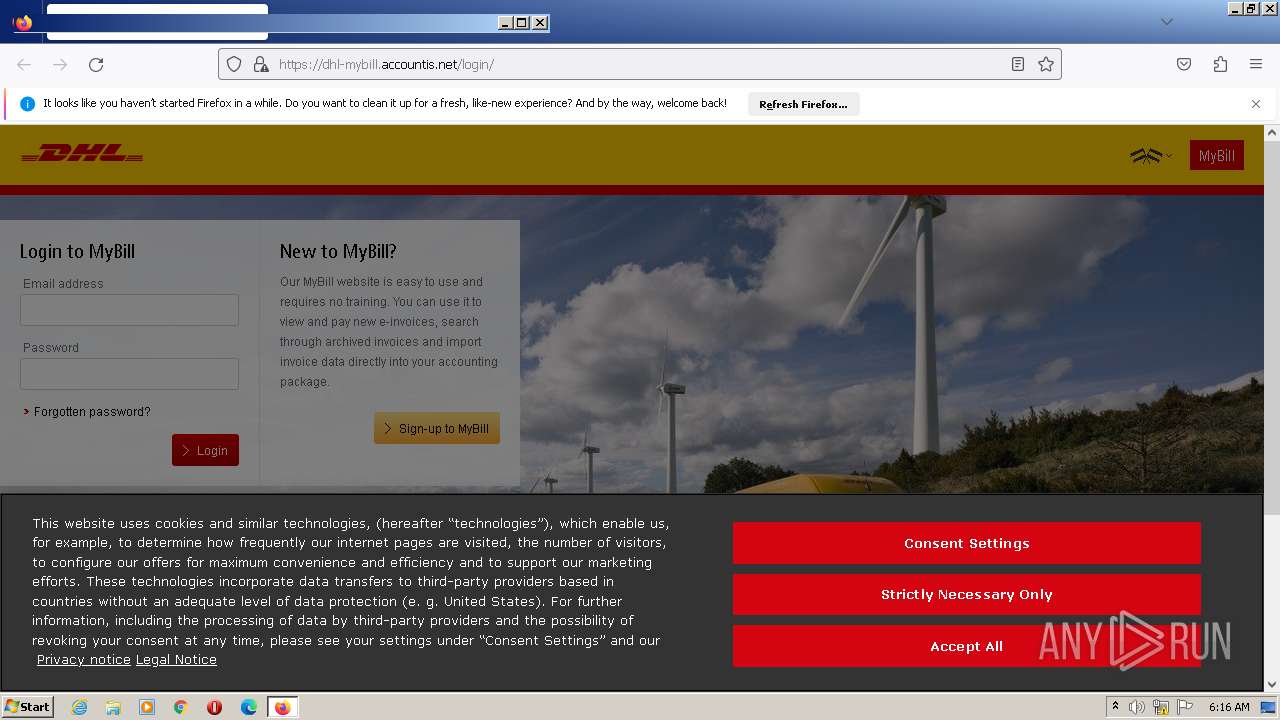Accept All cookies

pos(967,646)
